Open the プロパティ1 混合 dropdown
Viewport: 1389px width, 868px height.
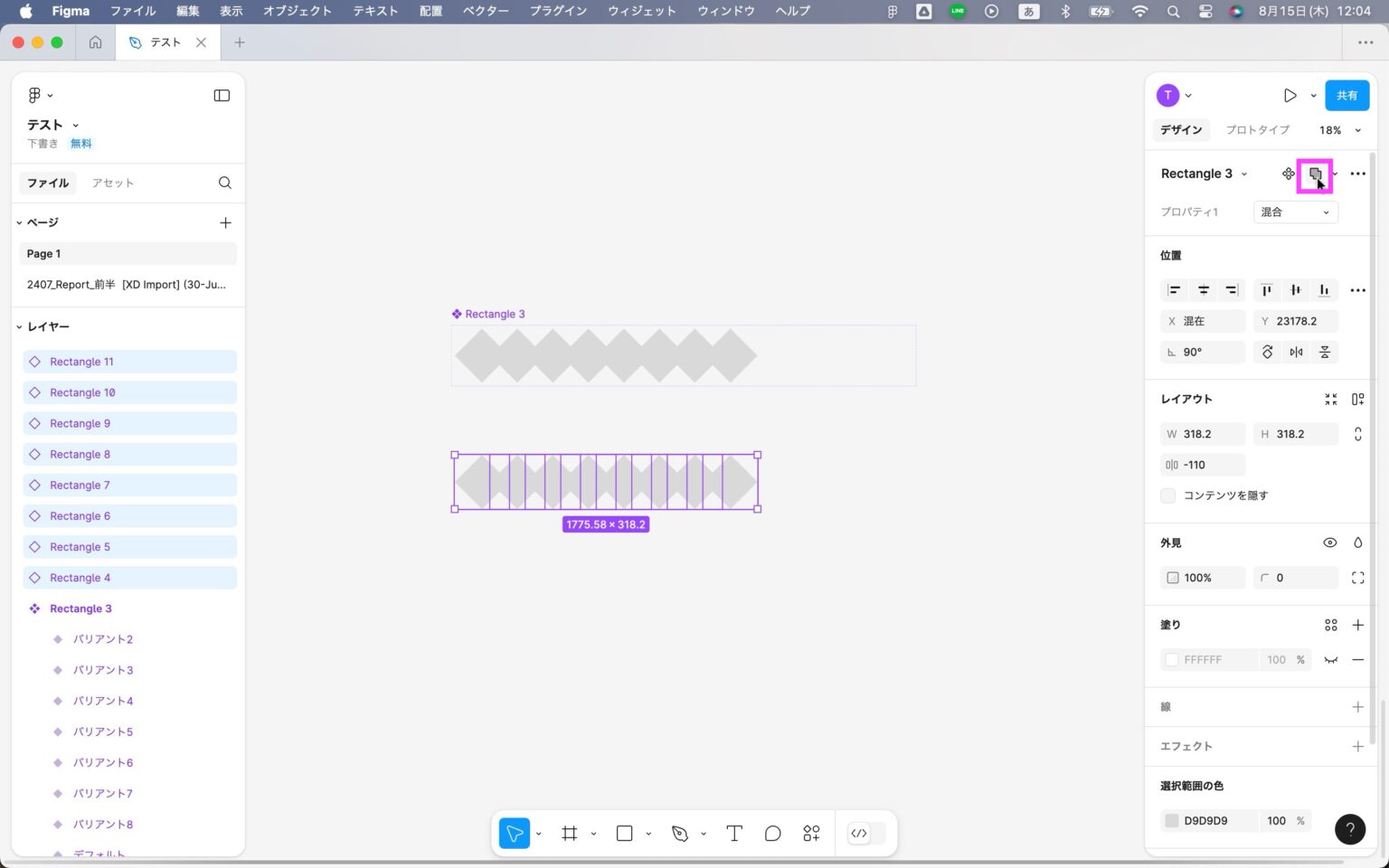[1295, 212]
